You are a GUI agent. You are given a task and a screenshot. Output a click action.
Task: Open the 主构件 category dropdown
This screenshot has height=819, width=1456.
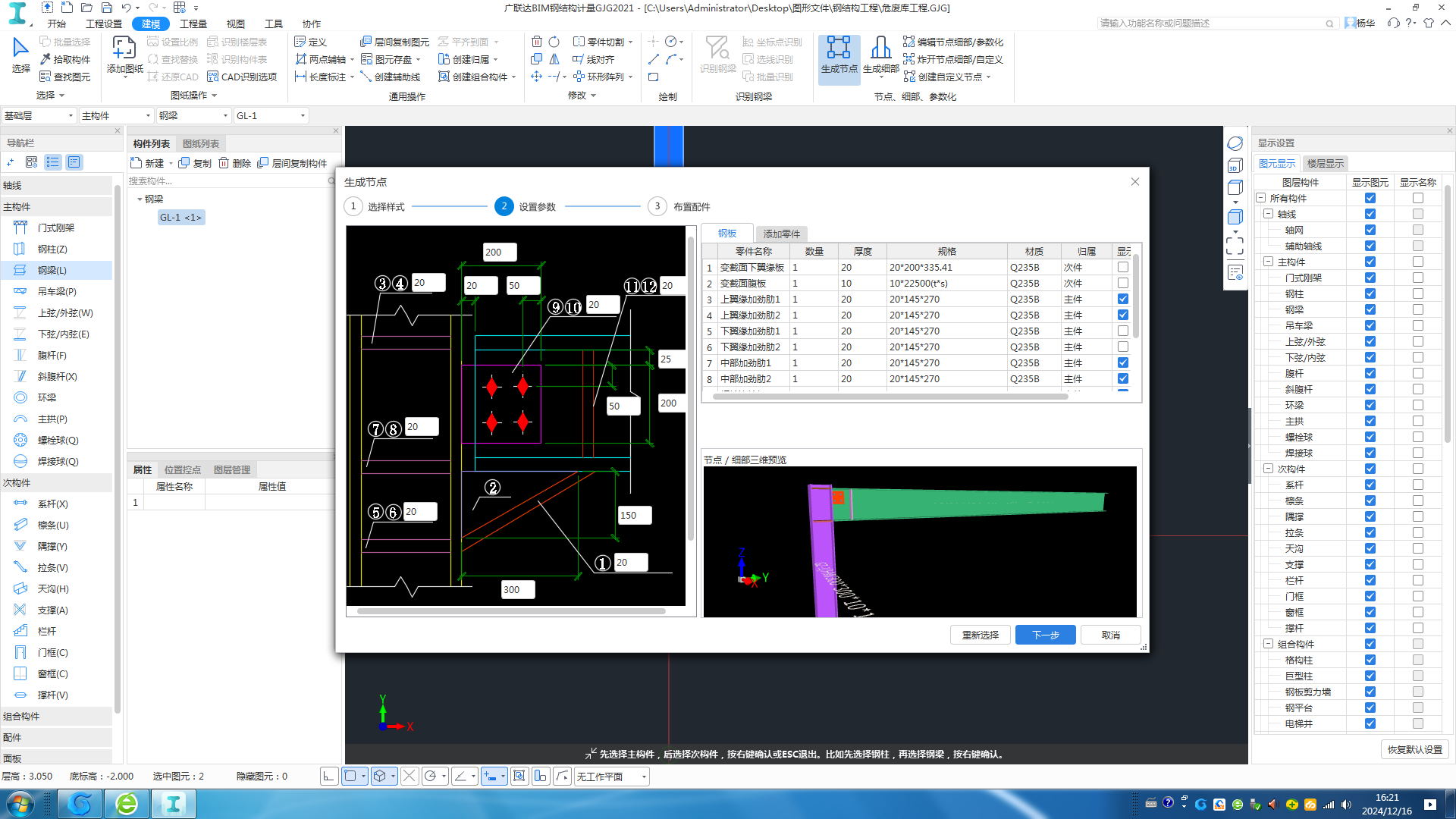pos(116,115)
